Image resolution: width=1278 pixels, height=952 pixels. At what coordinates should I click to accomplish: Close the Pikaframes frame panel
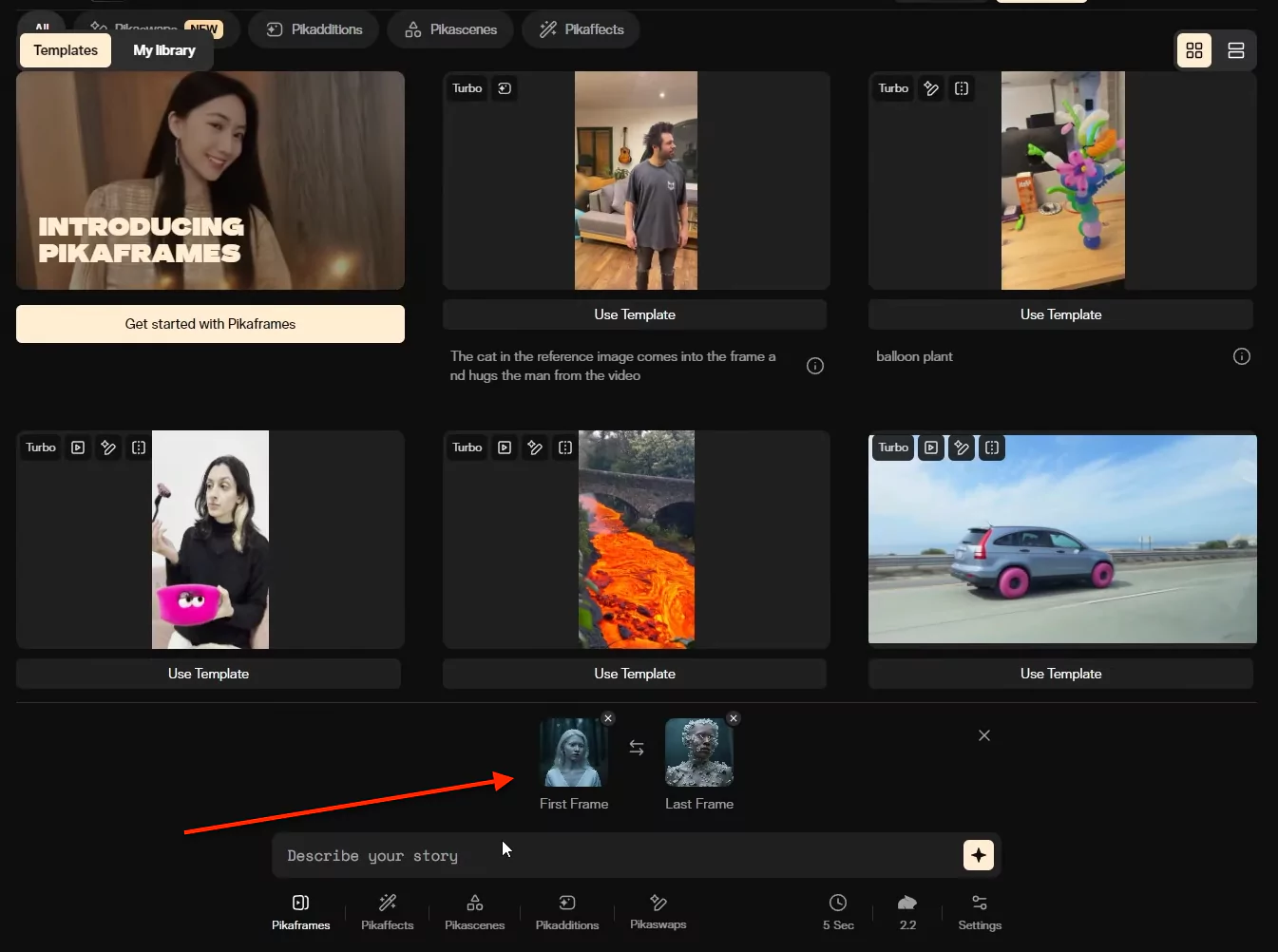[x=984, y=735]
